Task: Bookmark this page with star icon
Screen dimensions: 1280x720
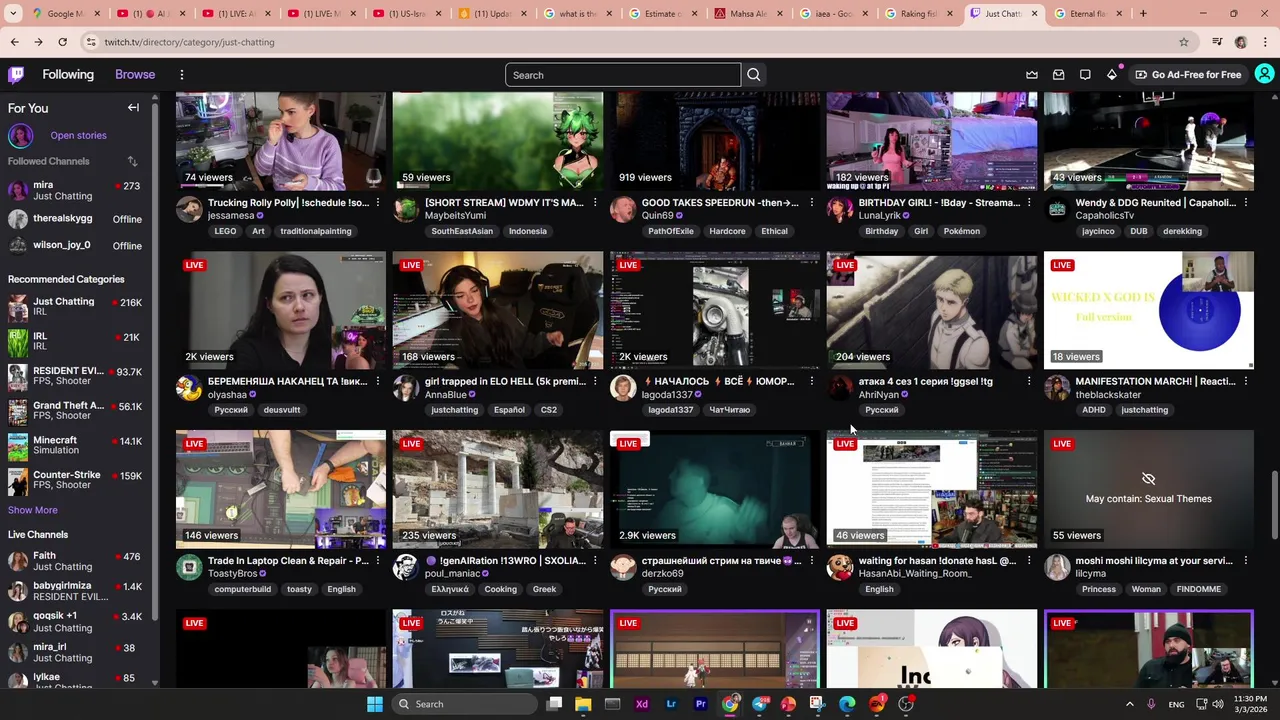Action: (1184, 42)
